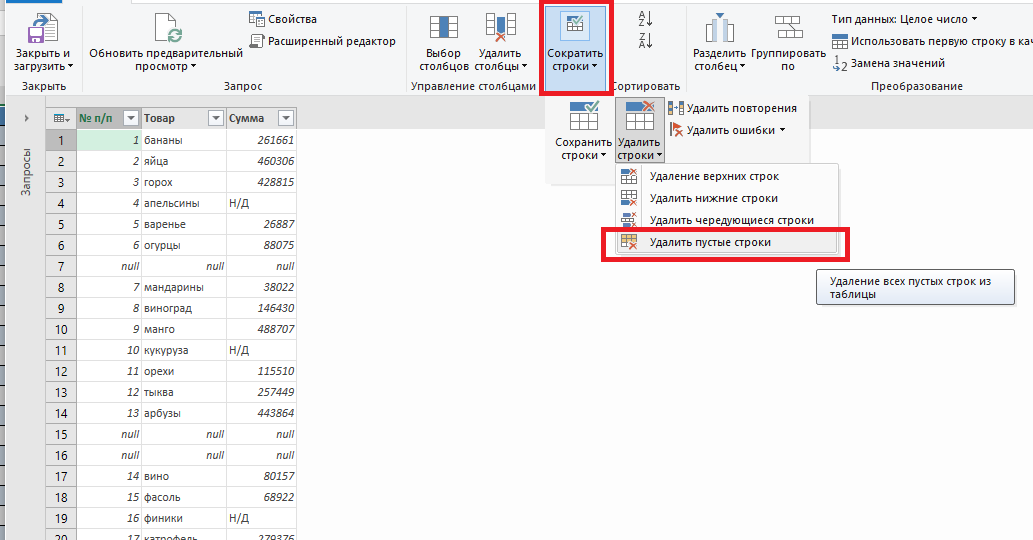This screenshot has height=540, width=1033.
Task: Click the бананы cell
Action: pos(184,140)
